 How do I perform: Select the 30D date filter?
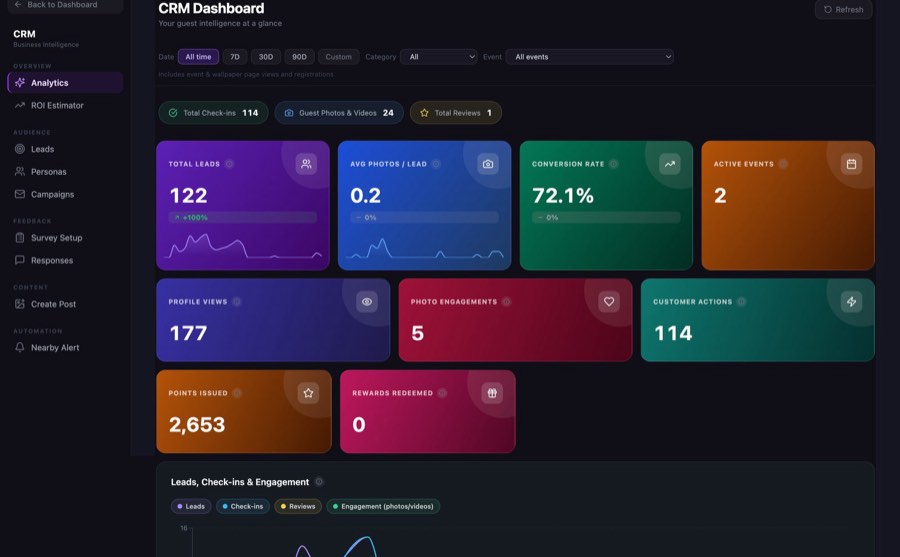click(266, 57)
